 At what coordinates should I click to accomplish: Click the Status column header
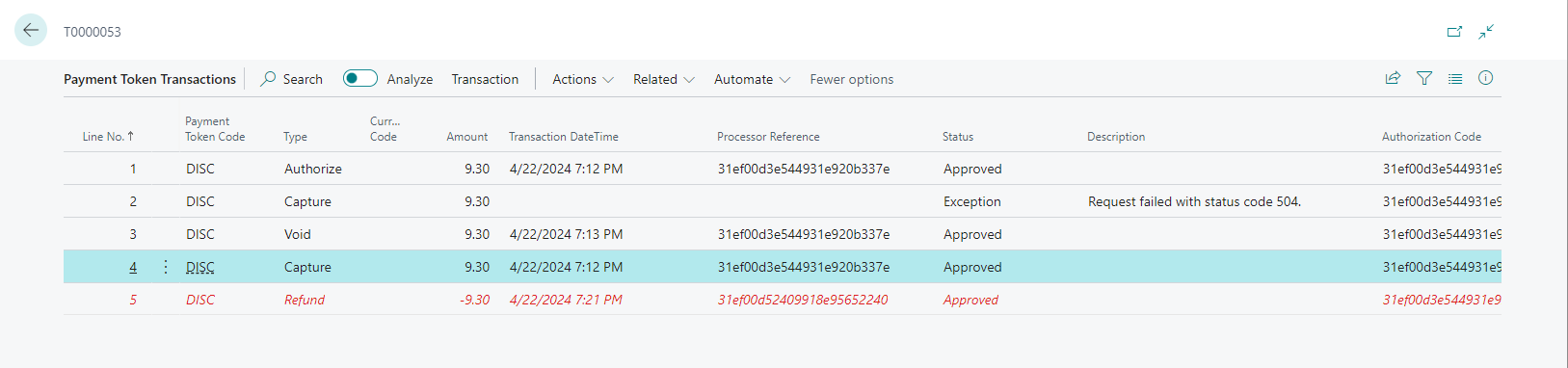tap(958, 137)
